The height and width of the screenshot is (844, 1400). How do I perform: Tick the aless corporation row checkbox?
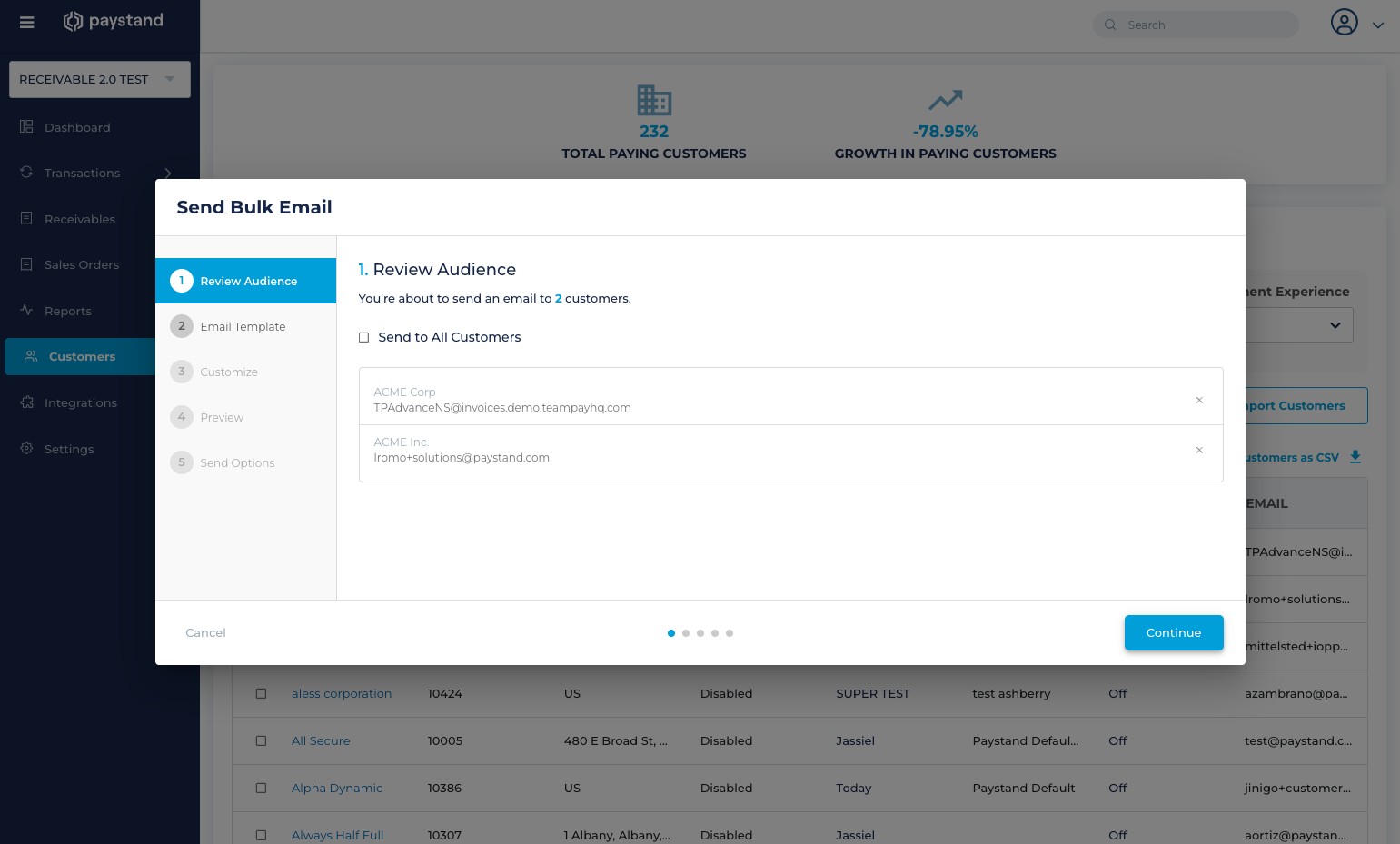click(x=261, y=693)
